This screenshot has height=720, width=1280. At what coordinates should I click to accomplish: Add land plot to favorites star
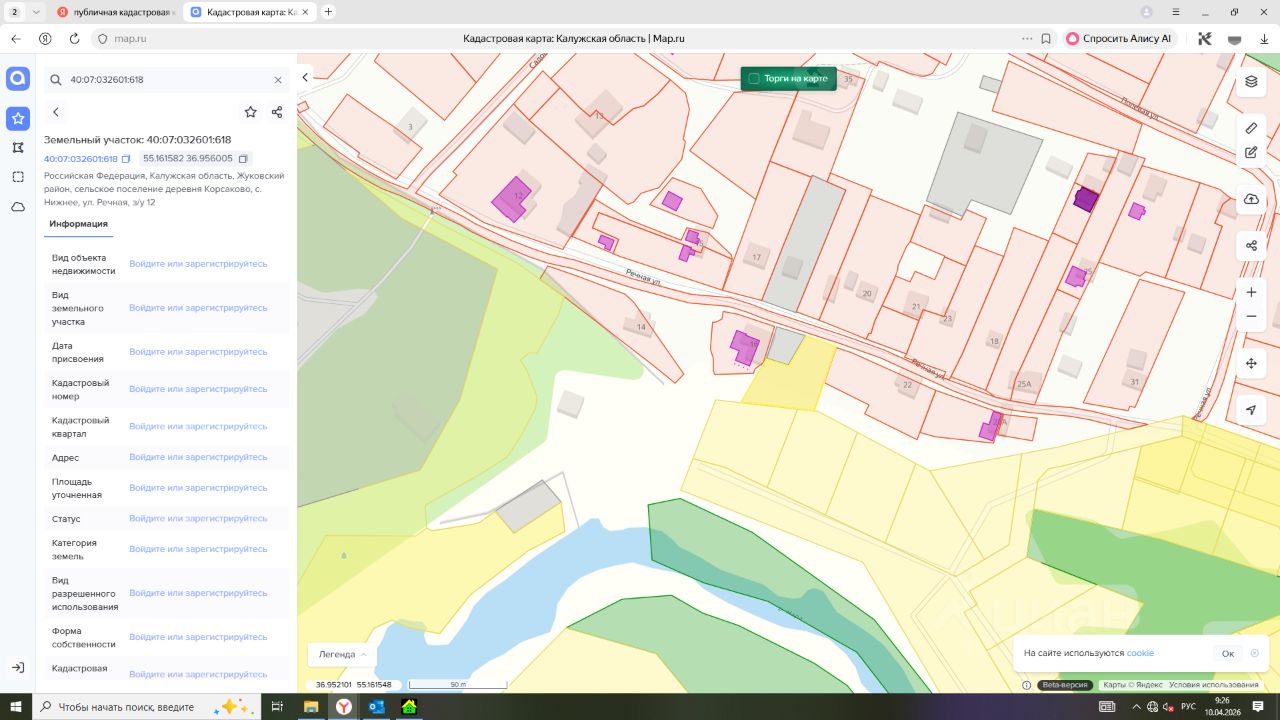pos(250,112)
